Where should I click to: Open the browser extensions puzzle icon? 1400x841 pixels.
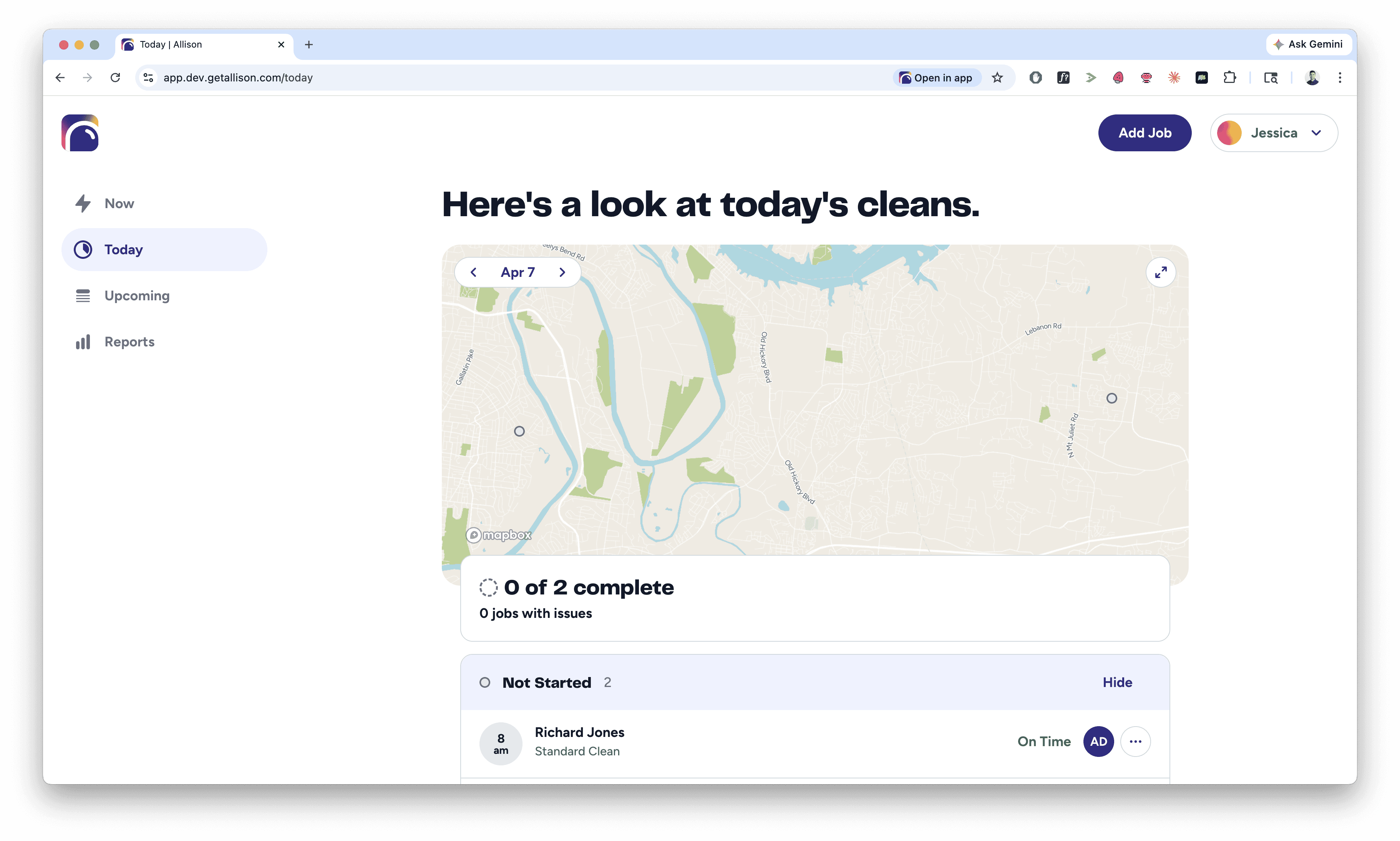(1229, 78)
